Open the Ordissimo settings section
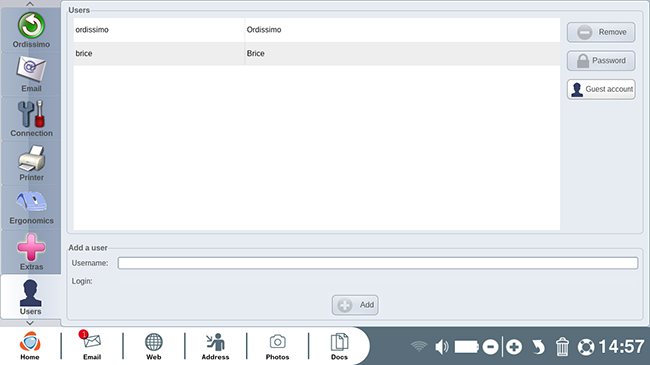The height and width of the screenshot is (365, 650). (x=31, y=30)
